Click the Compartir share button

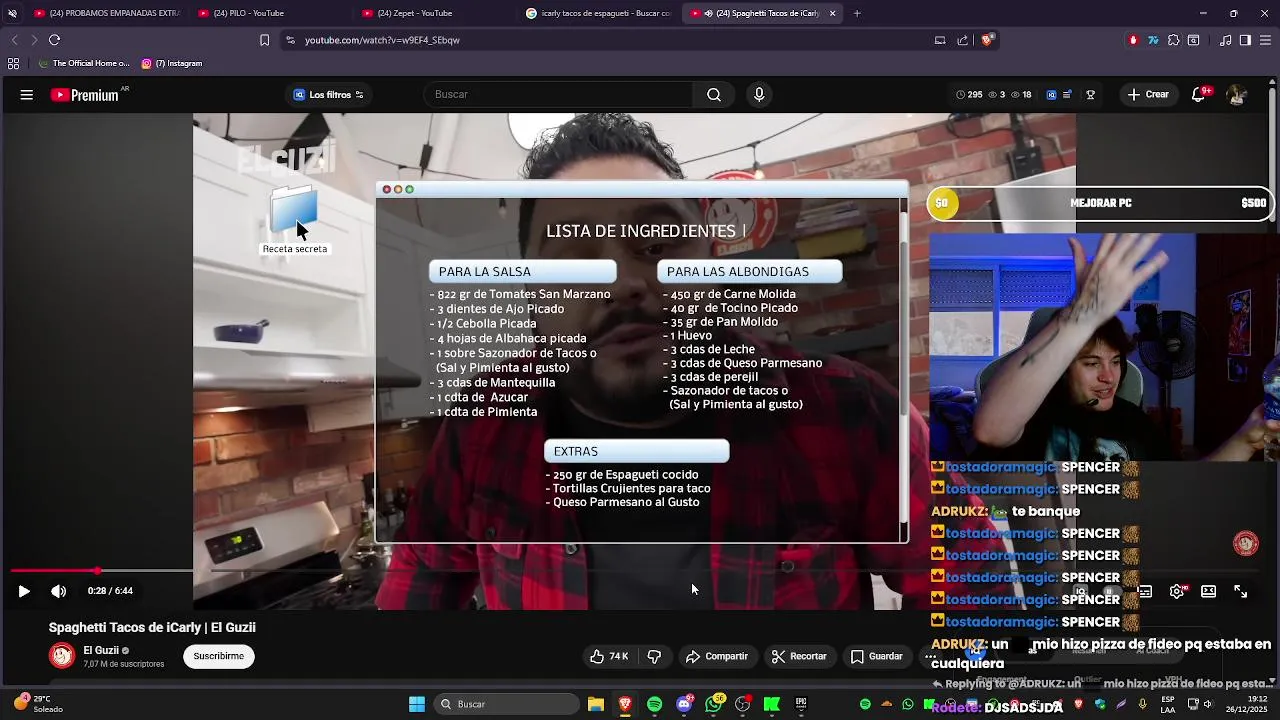pyautogui.click(x=716, y=656)
